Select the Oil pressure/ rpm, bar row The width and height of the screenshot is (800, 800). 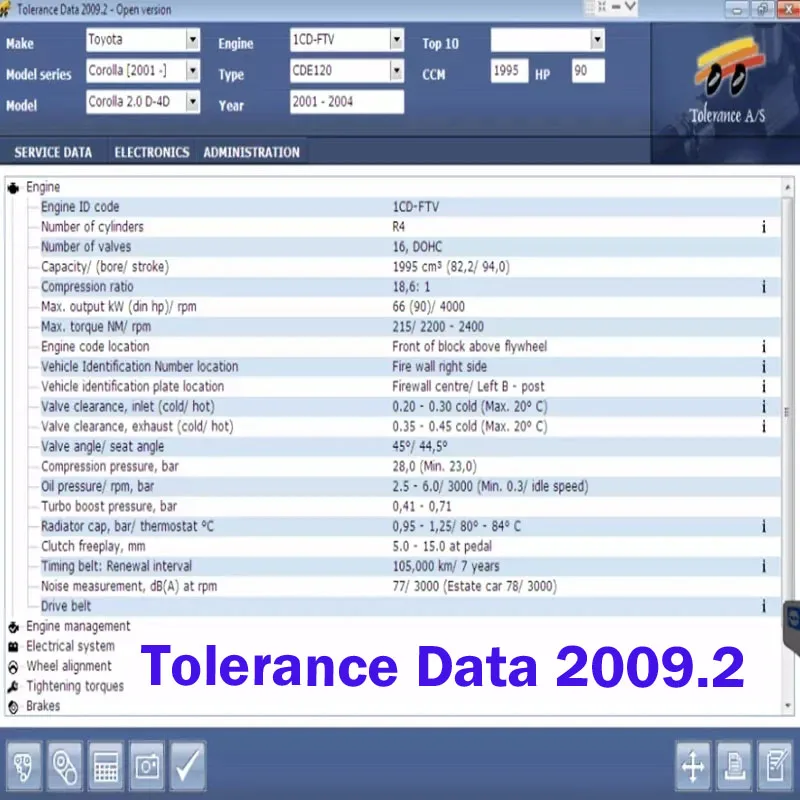pyautogui.click(x=411, y=486)
